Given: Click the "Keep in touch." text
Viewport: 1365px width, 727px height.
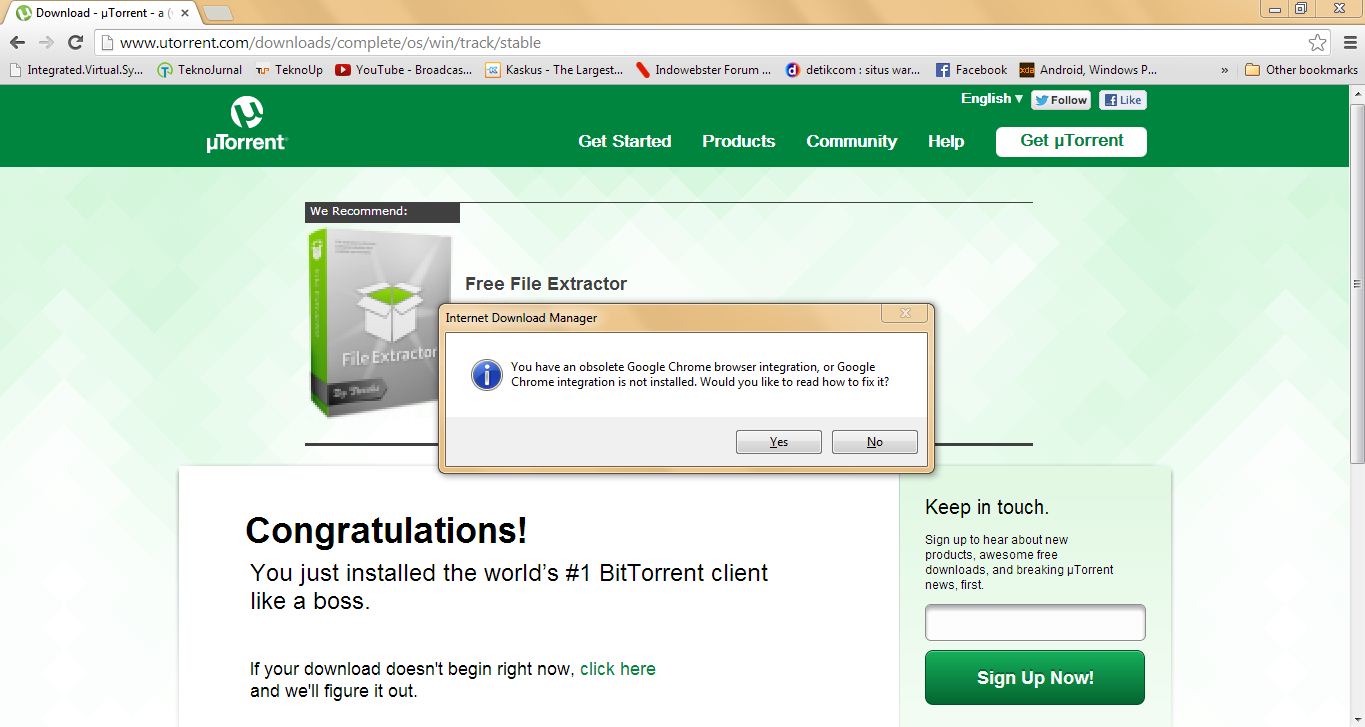Looking at the screenshot, I should pos(987,507).
